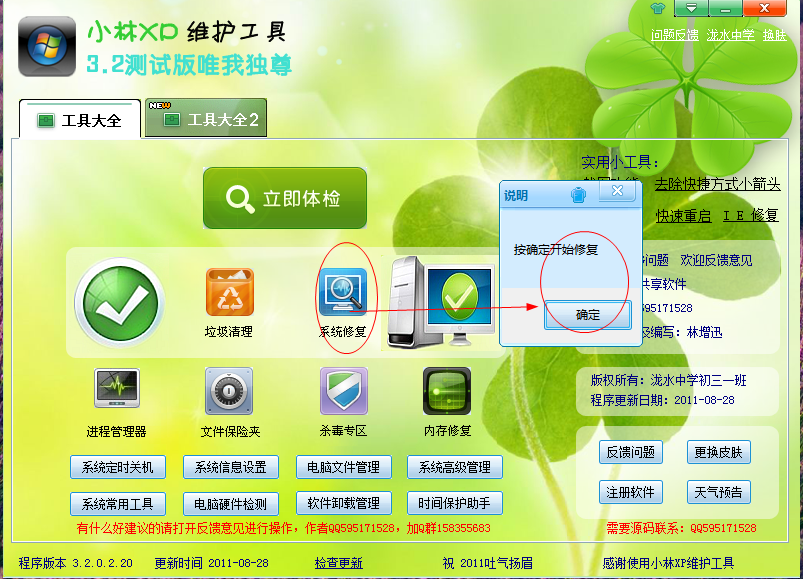Open the 文件保险夹 file safe icon
This screenshot has height=579, width=803.
[x=229, y=391]
